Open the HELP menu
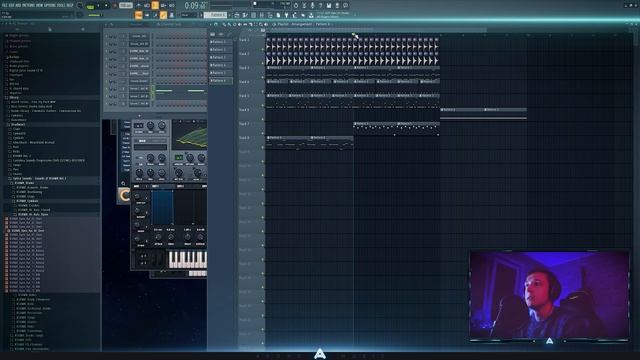This screenshot has width=640, height=360. pos(70,5)
